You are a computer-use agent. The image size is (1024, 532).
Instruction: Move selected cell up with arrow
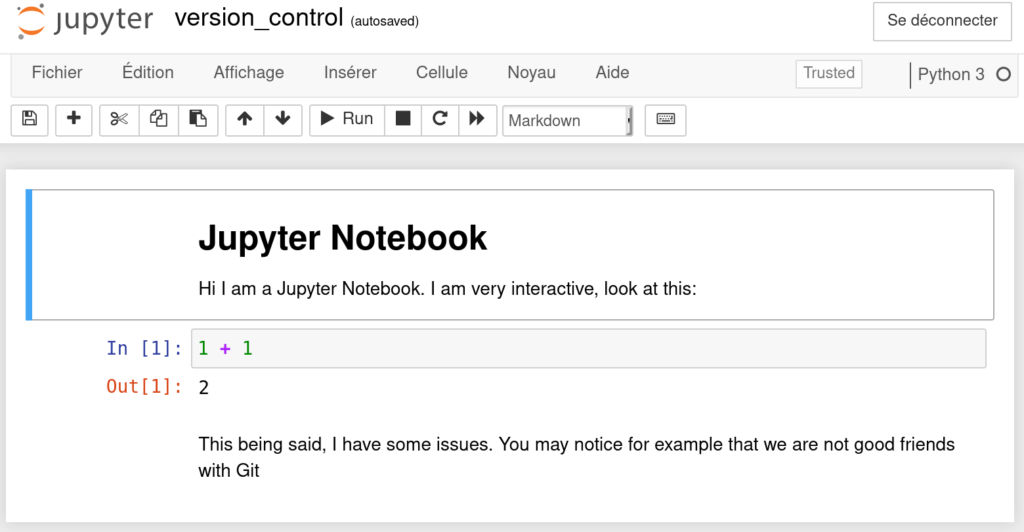coord(244,119)
